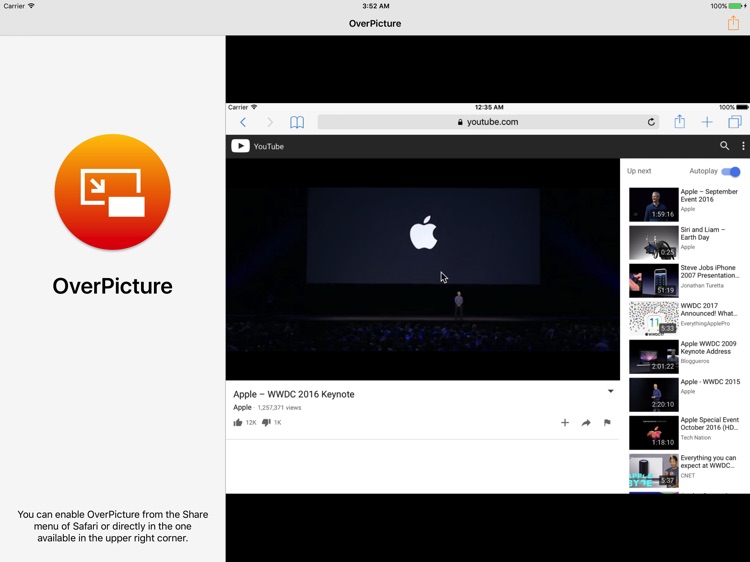Viewport: 750px width, 562px height.
Task: Tap the orange OverPicture app logo
Action: click(x=112, y=192)
